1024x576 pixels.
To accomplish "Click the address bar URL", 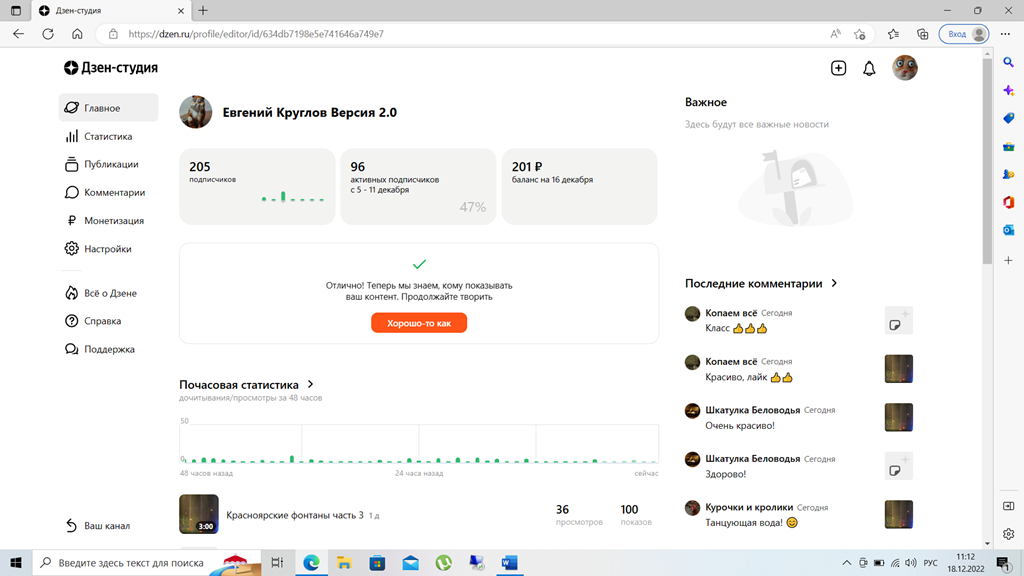I will (255, 34).
